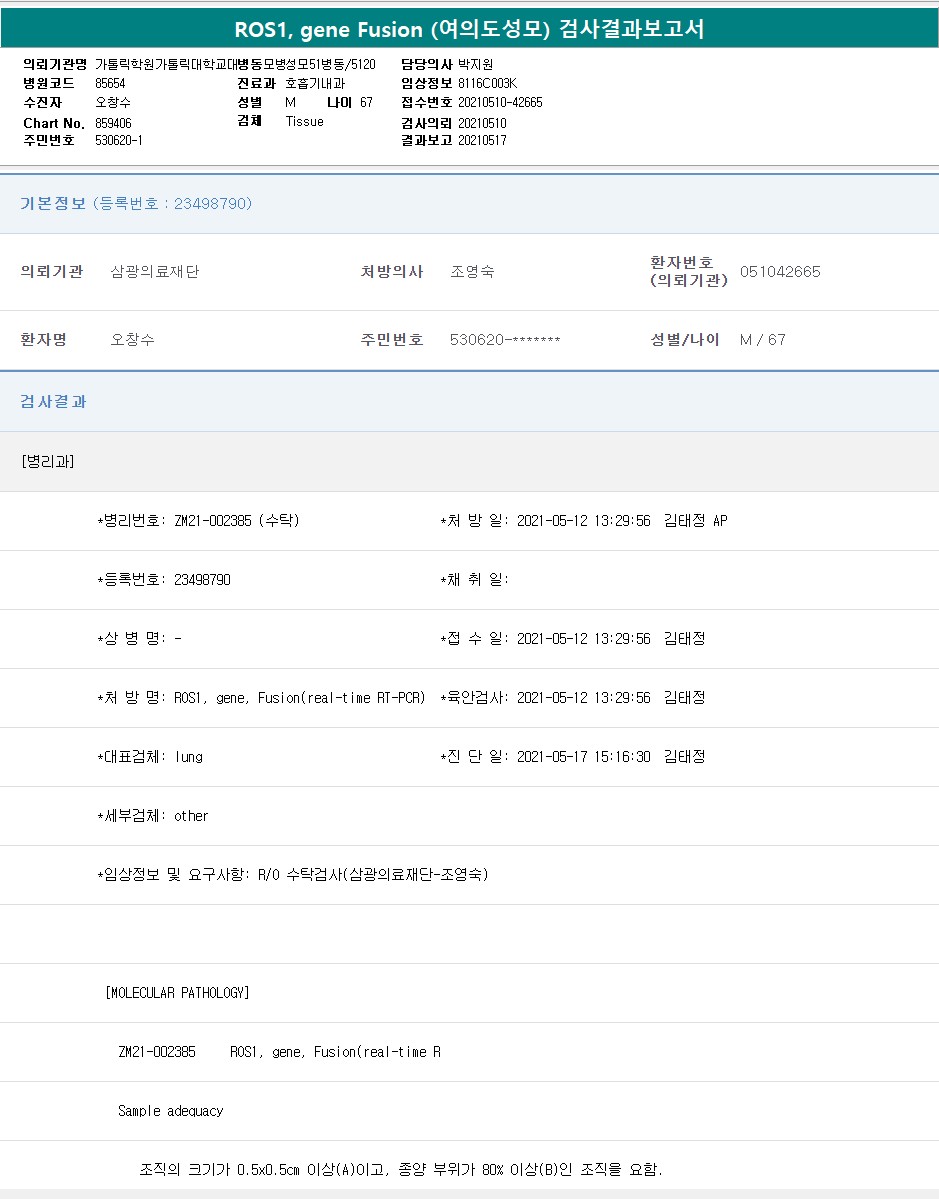Click the [병리과] section row

[48, 461]
